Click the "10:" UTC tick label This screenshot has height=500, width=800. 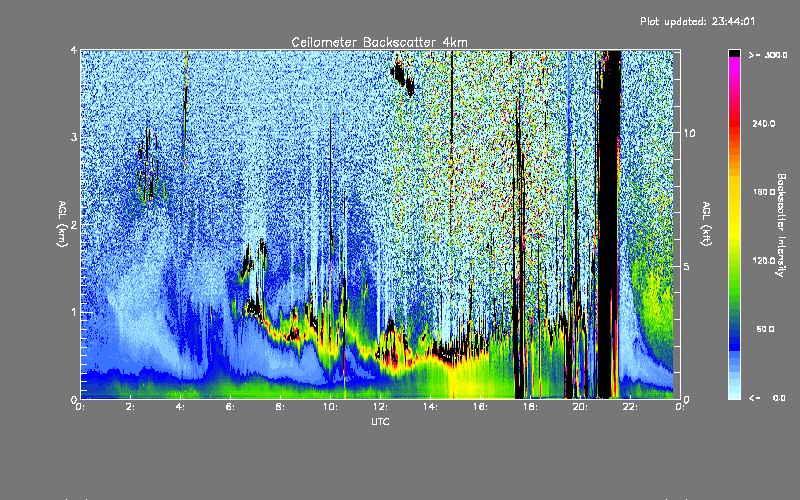pos(330,407)
